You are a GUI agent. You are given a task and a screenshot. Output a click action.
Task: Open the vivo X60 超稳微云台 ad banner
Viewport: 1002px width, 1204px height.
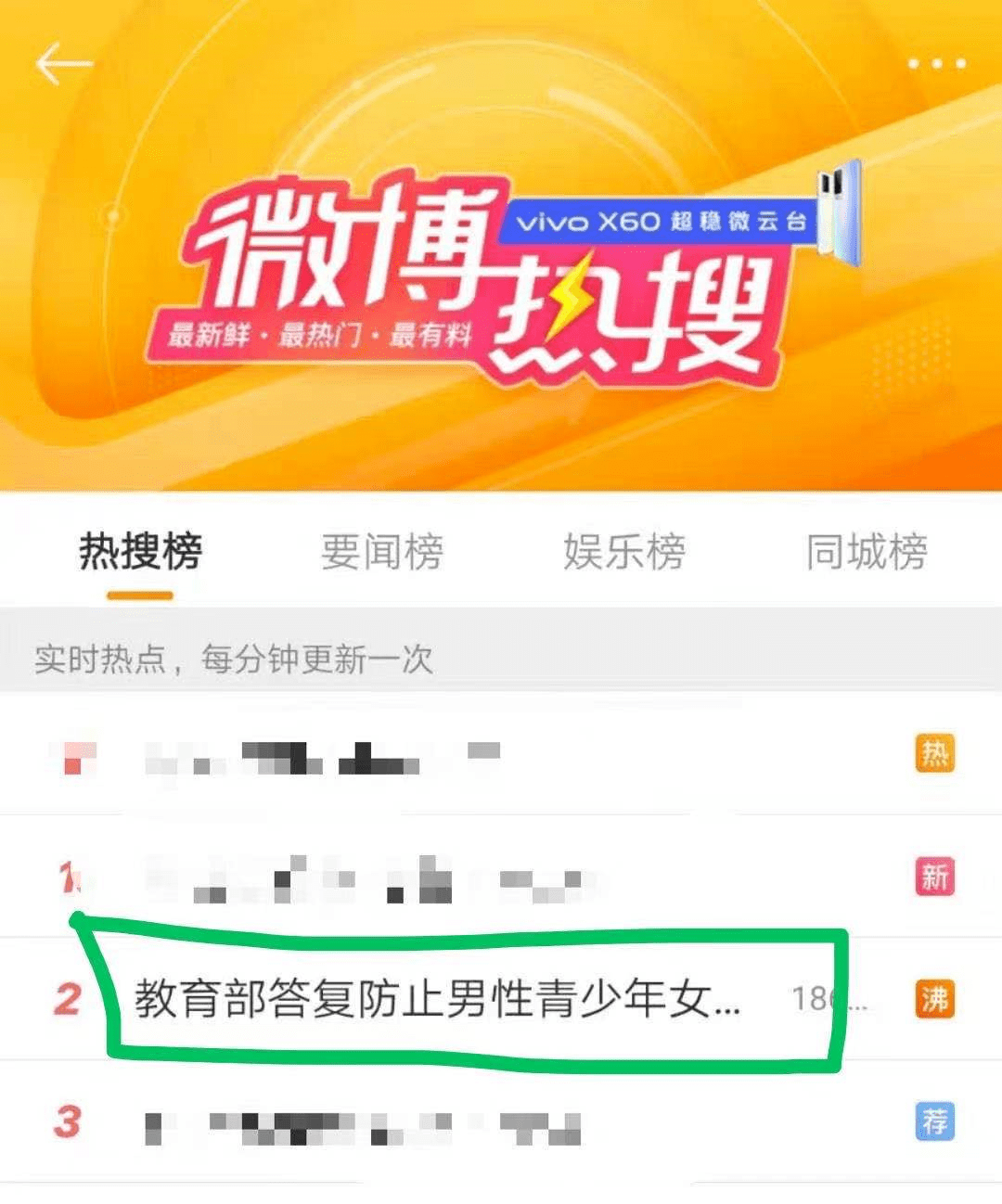tap(659, 222)
